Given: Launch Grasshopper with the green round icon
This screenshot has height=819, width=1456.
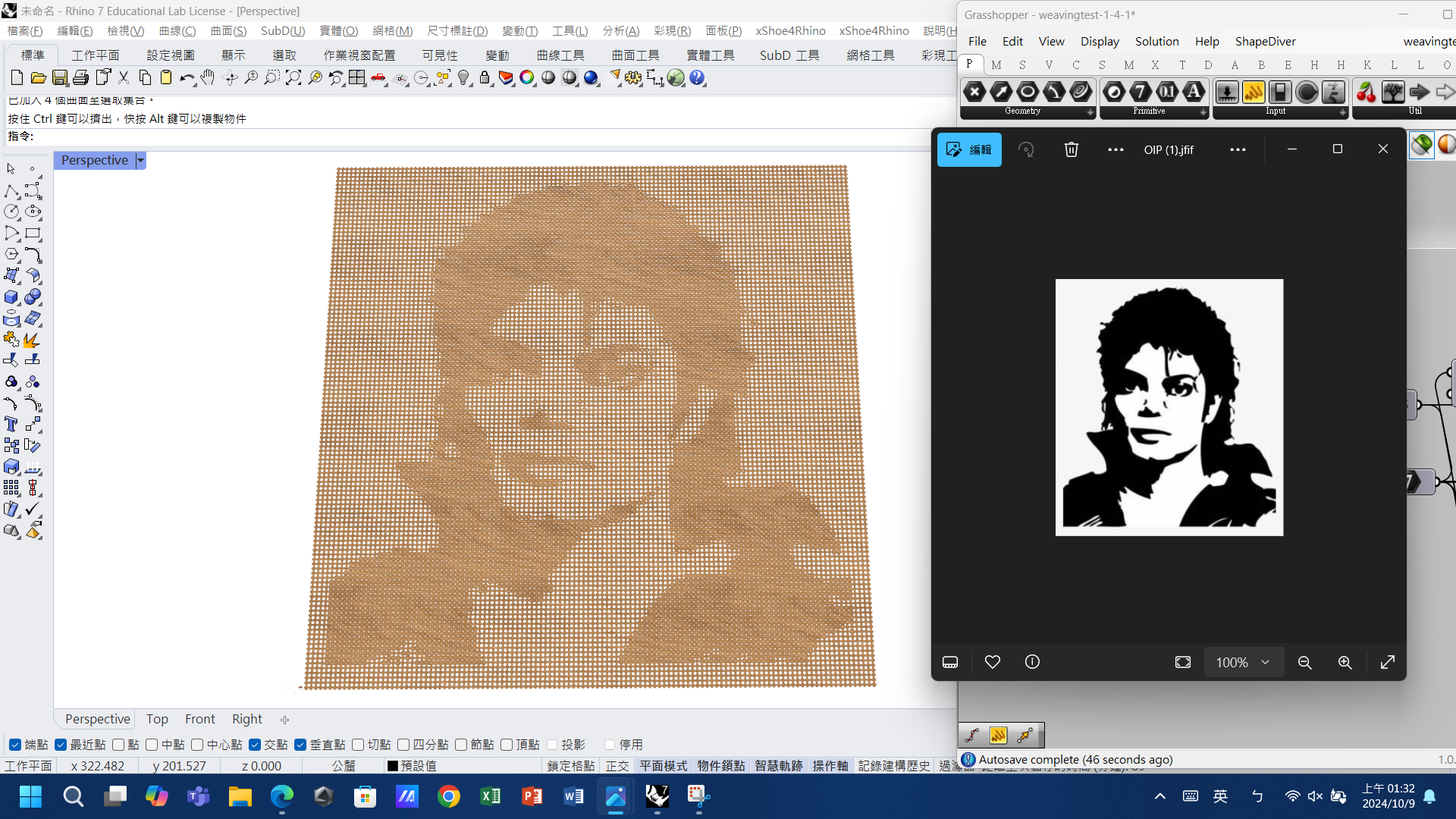Looking at the screenshot, I should tap(676, 77).
